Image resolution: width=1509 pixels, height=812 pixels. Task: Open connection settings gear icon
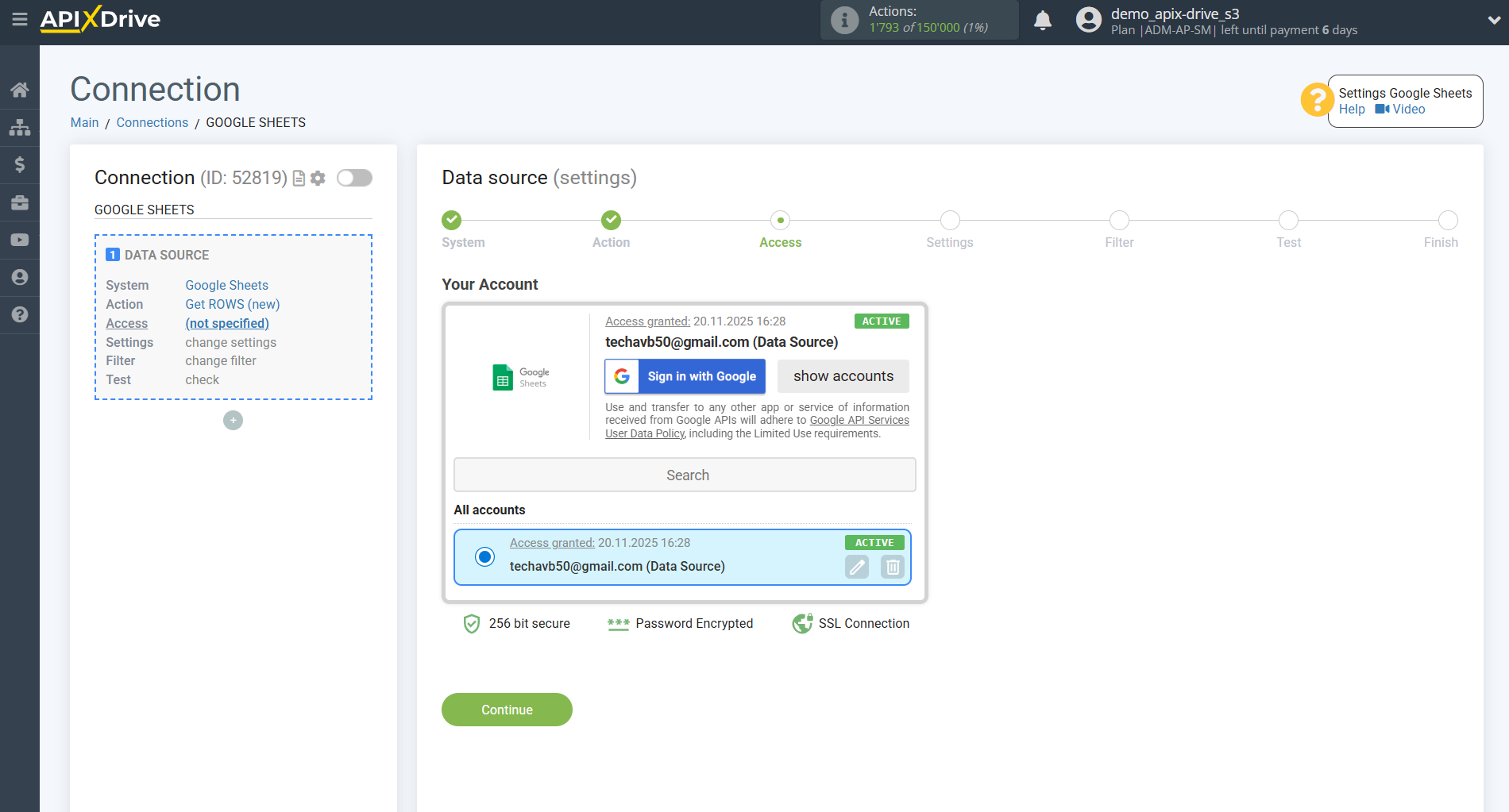coord(318,178)
